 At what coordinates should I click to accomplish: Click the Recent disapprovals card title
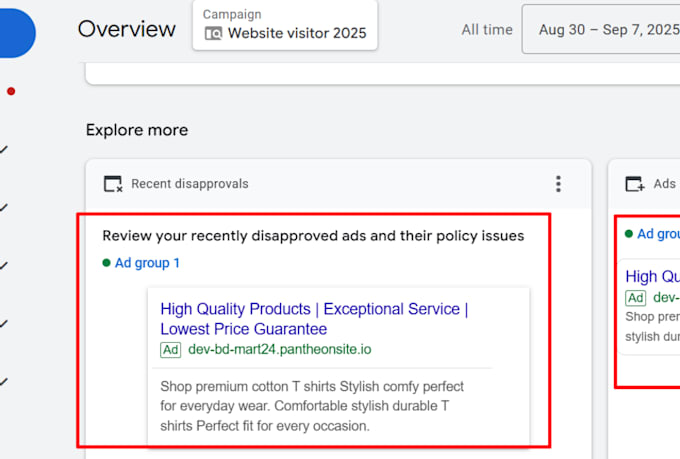[190, 184]
